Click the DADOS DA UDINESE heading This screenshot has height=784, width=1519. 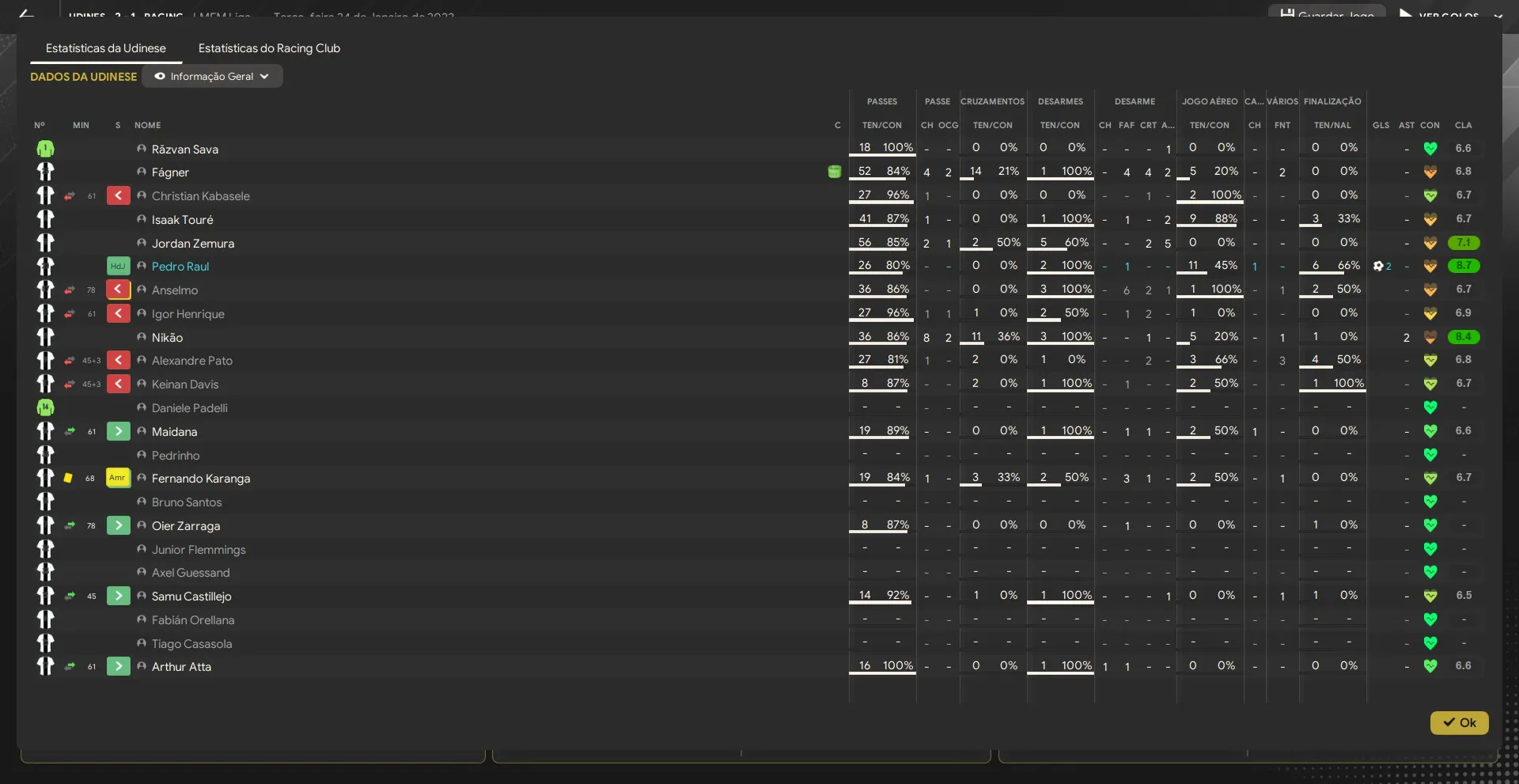pos(83,77)
